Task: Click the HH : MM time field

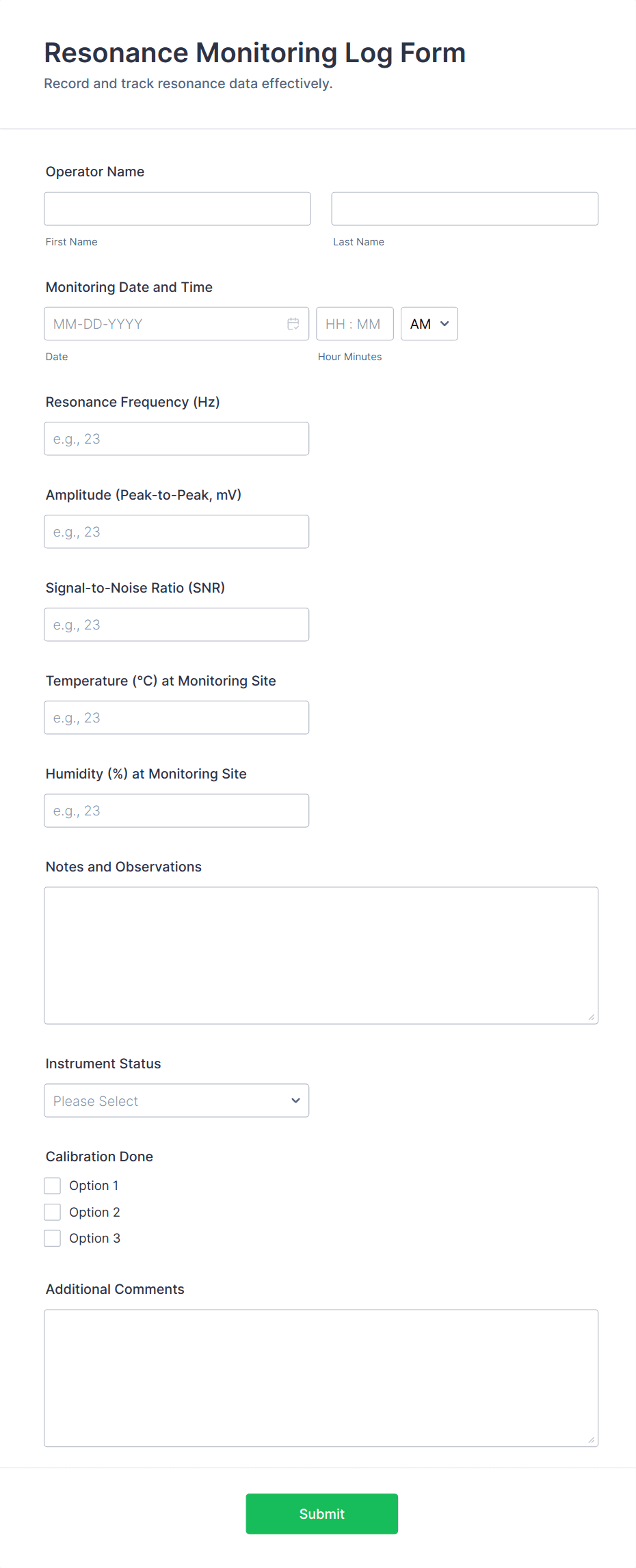Action: coord(354,324)
